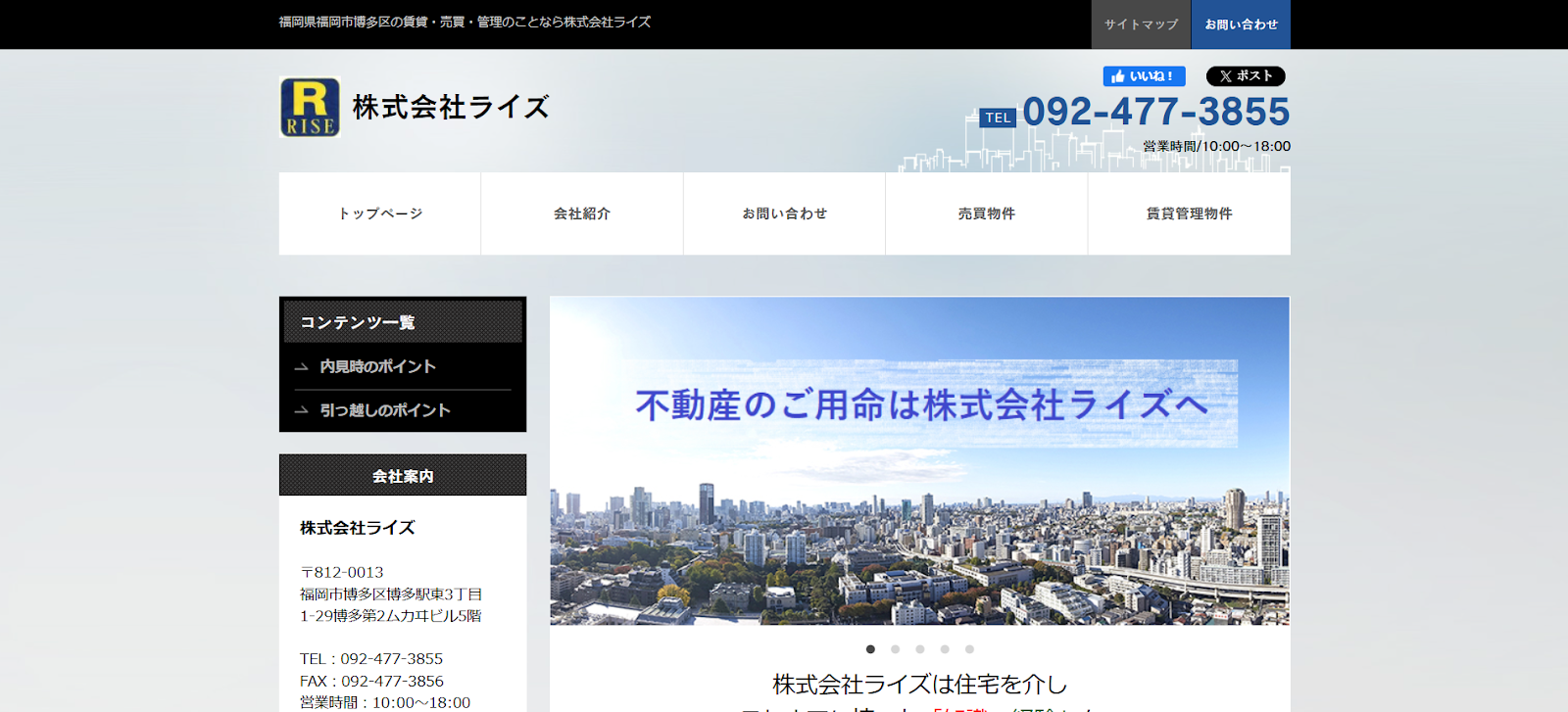Click the 会社案内 sidebar heading
Image resolution: width=1568 pixels, height=712 pixels.
pos(403,476)
